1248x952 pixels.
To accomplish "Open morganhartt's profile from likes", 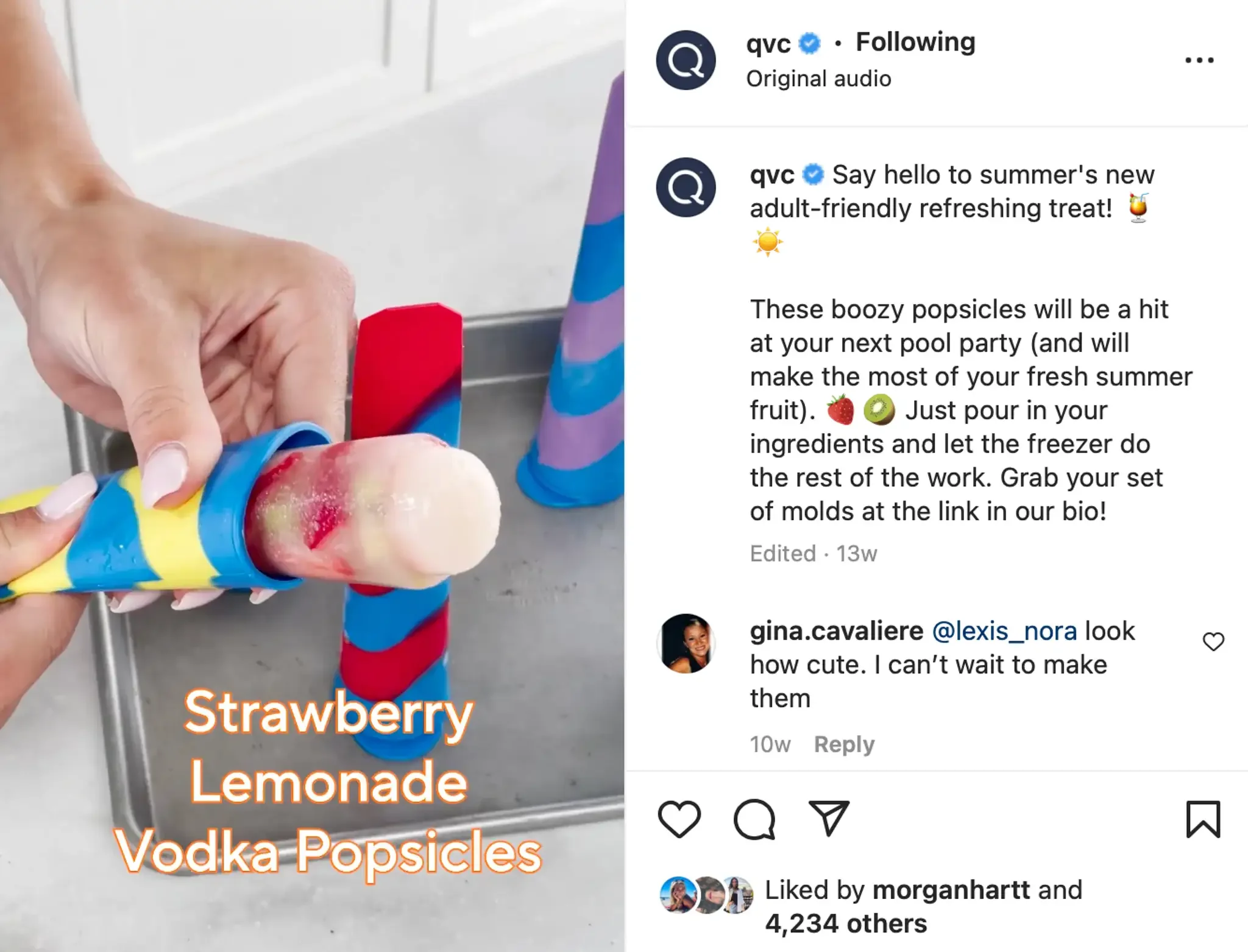I will click(951, 890).
